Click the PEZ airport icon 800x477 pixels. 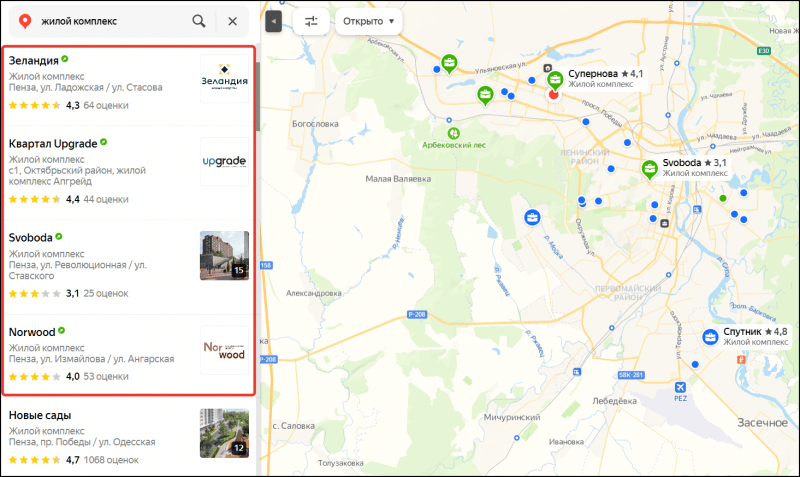point(681,387)
